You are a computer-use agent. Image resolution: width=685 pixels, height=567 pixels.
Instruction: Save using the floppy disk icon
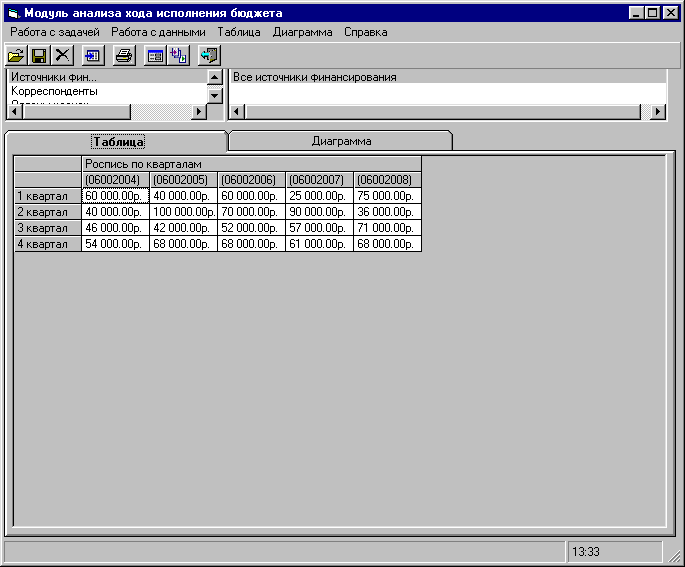(x=39, y=55)
